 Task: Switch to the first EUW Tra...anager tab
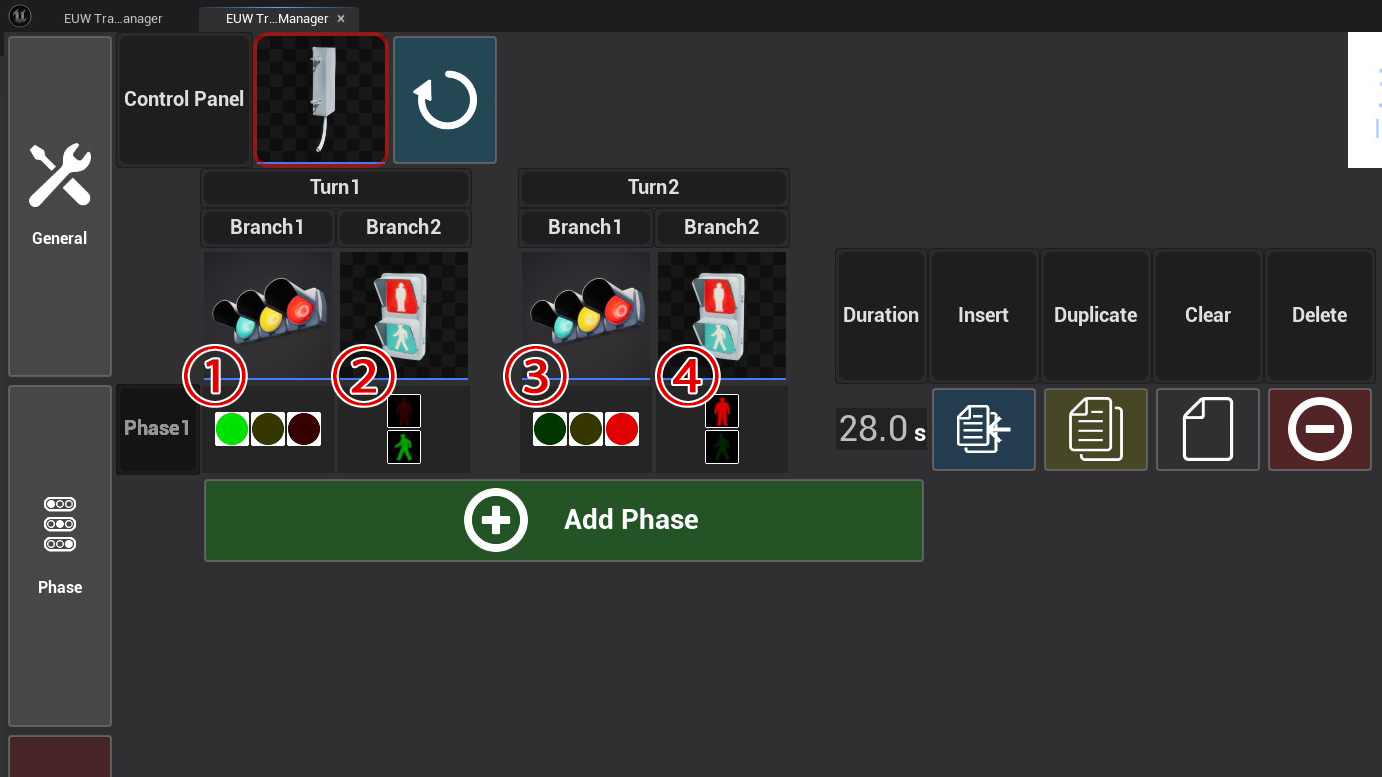click(x=112, y=18)
